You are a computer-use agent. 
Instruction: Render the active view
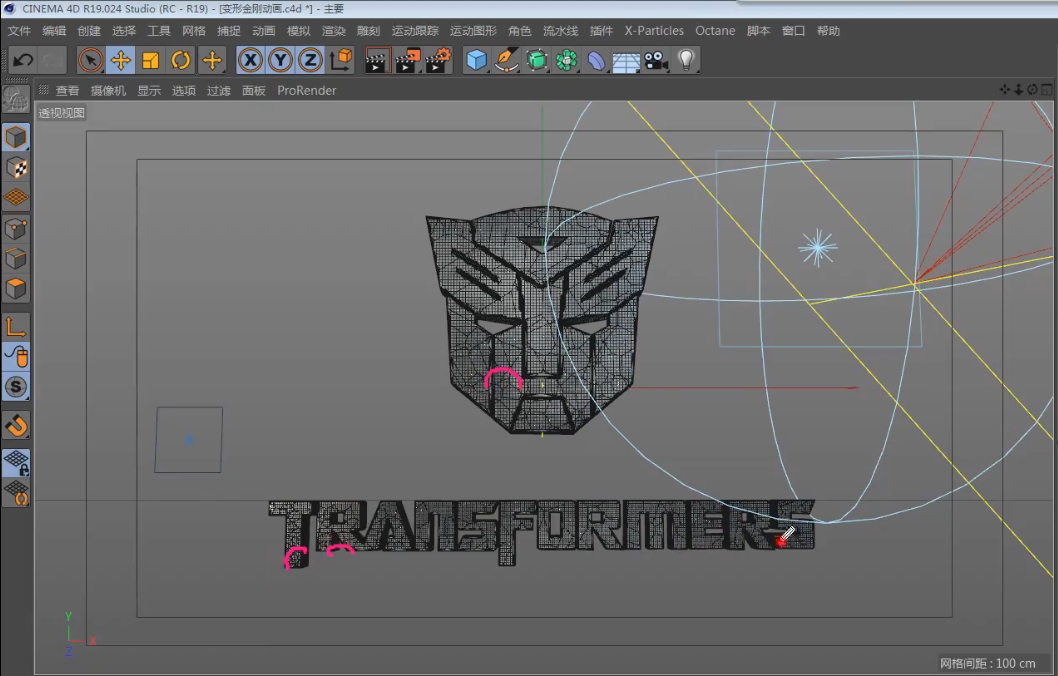[377, 60]
